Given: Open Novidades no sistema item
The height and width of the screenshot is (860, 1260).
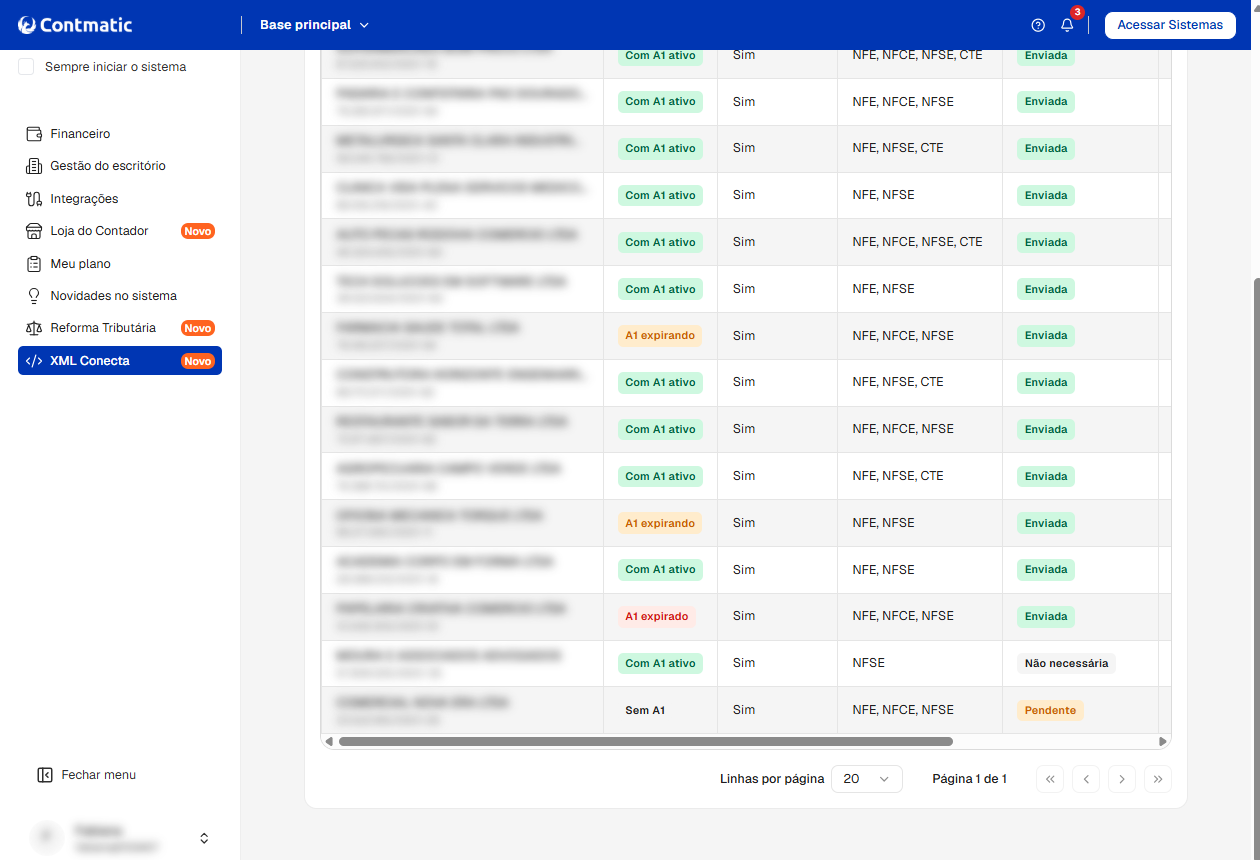Looking at the screenshot, I should pyautogui.click(x=120, y=296).
